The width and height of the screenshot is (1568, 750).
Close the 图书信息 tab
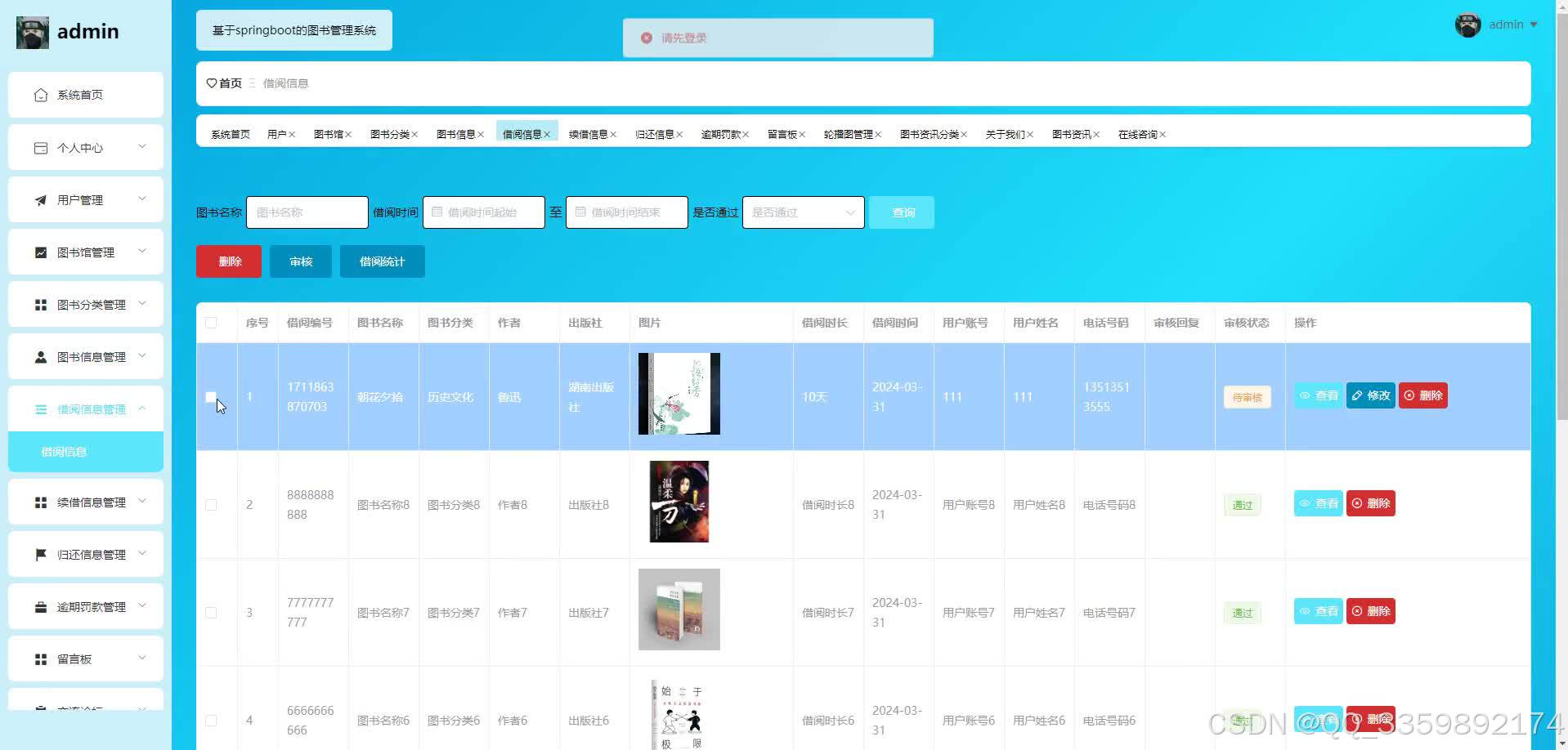click(481, 135)
